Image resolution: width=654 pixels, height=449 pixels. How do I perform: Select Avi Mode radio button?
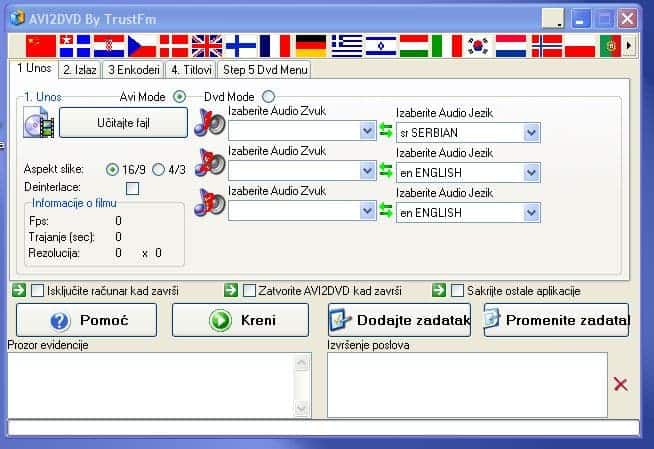[179, 96]
